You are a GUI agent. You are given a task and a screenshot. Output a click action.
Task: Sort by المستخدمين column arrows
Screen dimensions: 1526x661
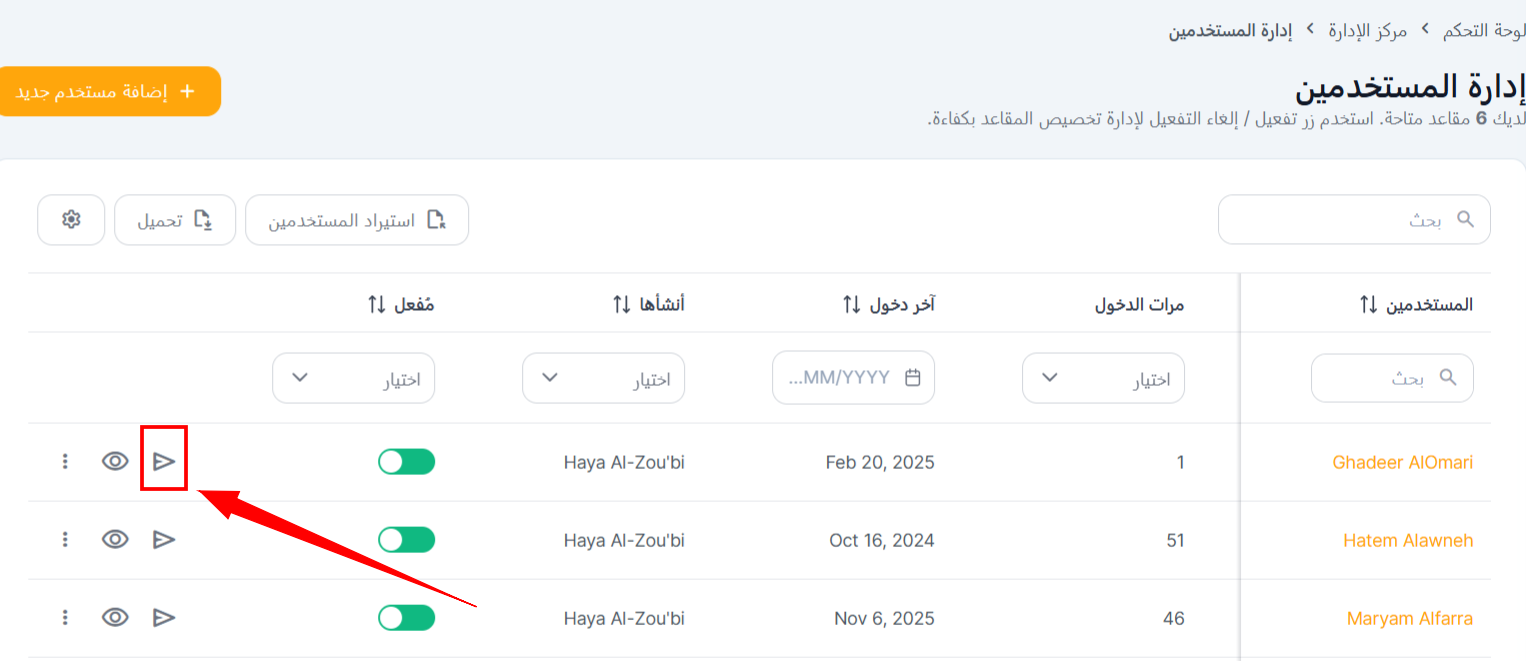coord(1369,304)
